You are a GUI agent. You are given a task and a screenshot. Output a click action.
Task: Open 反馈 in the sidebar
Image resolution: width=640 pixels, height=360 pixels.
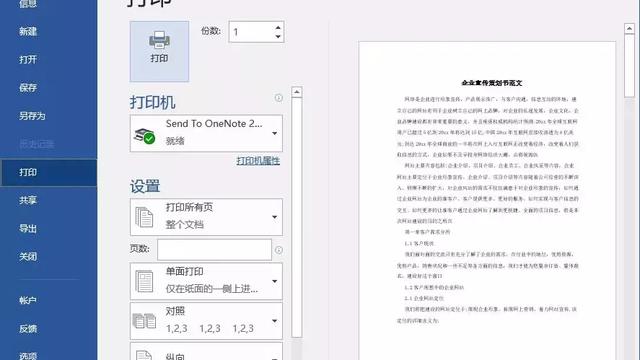pos(28,329)
